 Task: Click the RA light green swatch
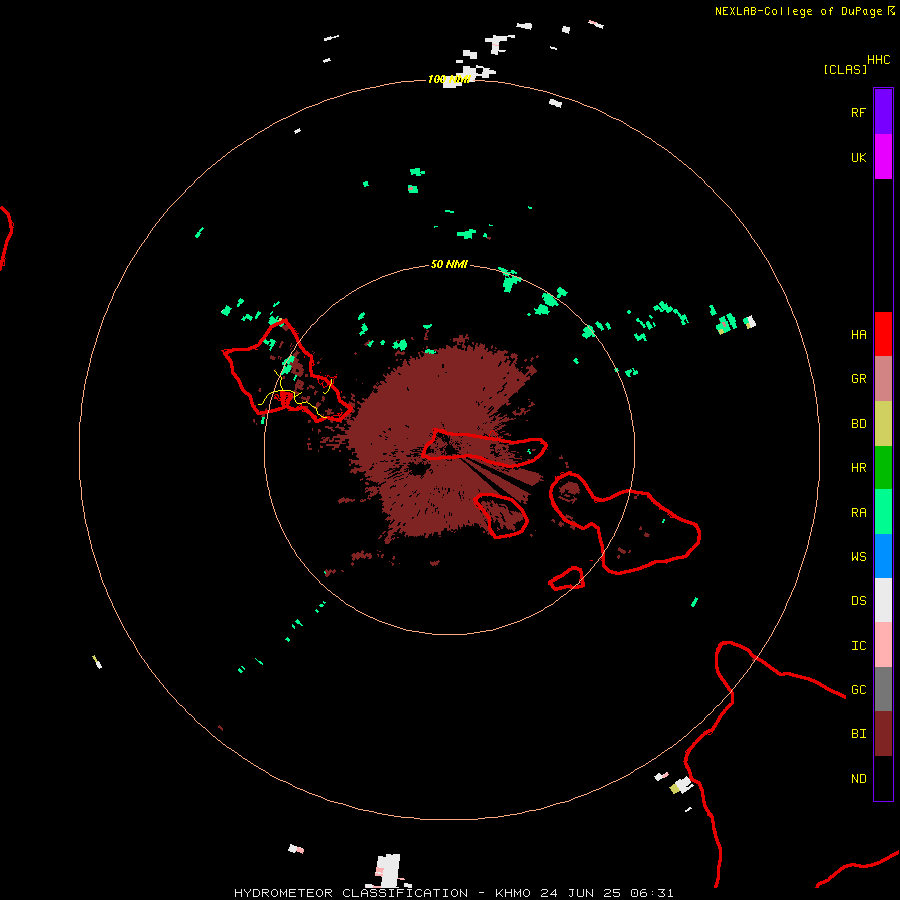pos(883,512)
